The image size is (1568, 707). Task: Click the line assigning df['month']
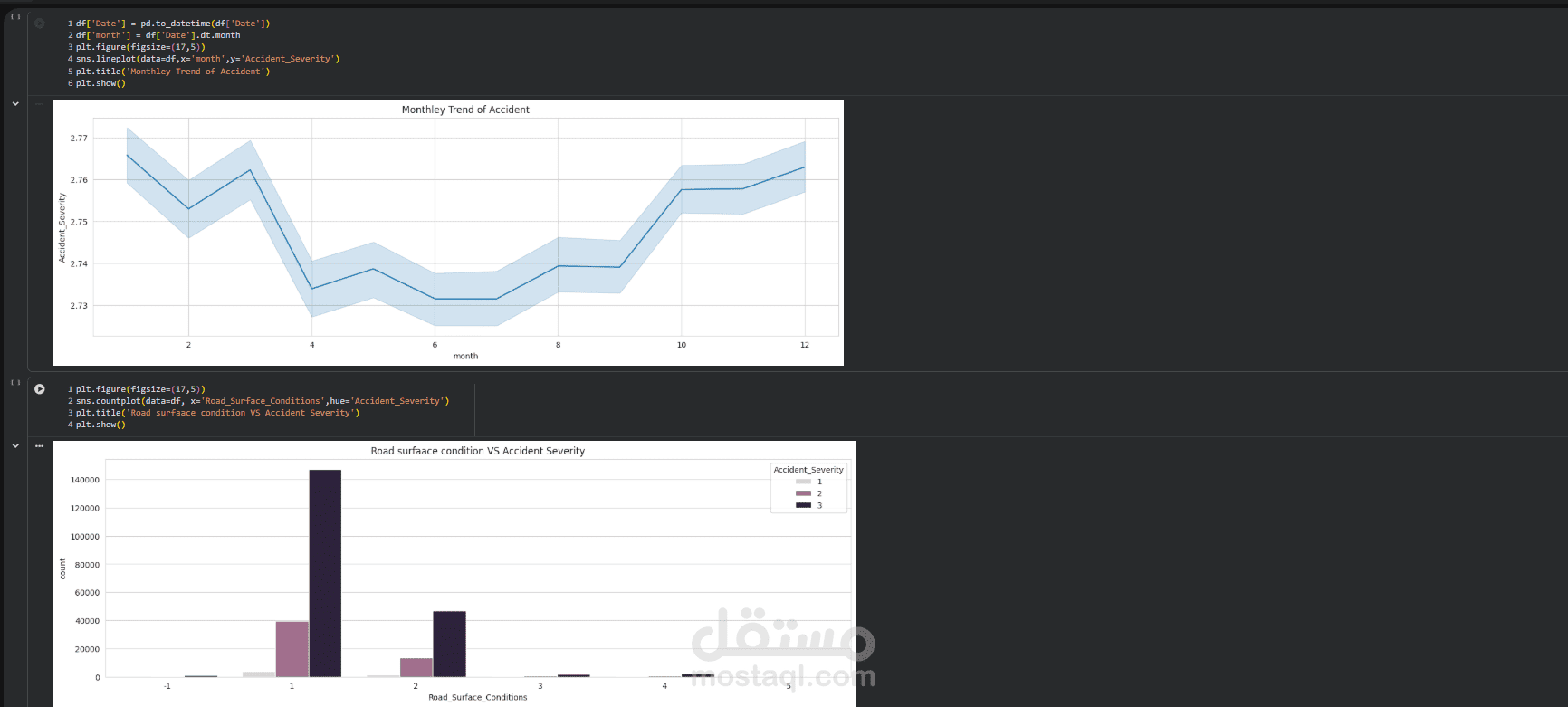[158, 35]
